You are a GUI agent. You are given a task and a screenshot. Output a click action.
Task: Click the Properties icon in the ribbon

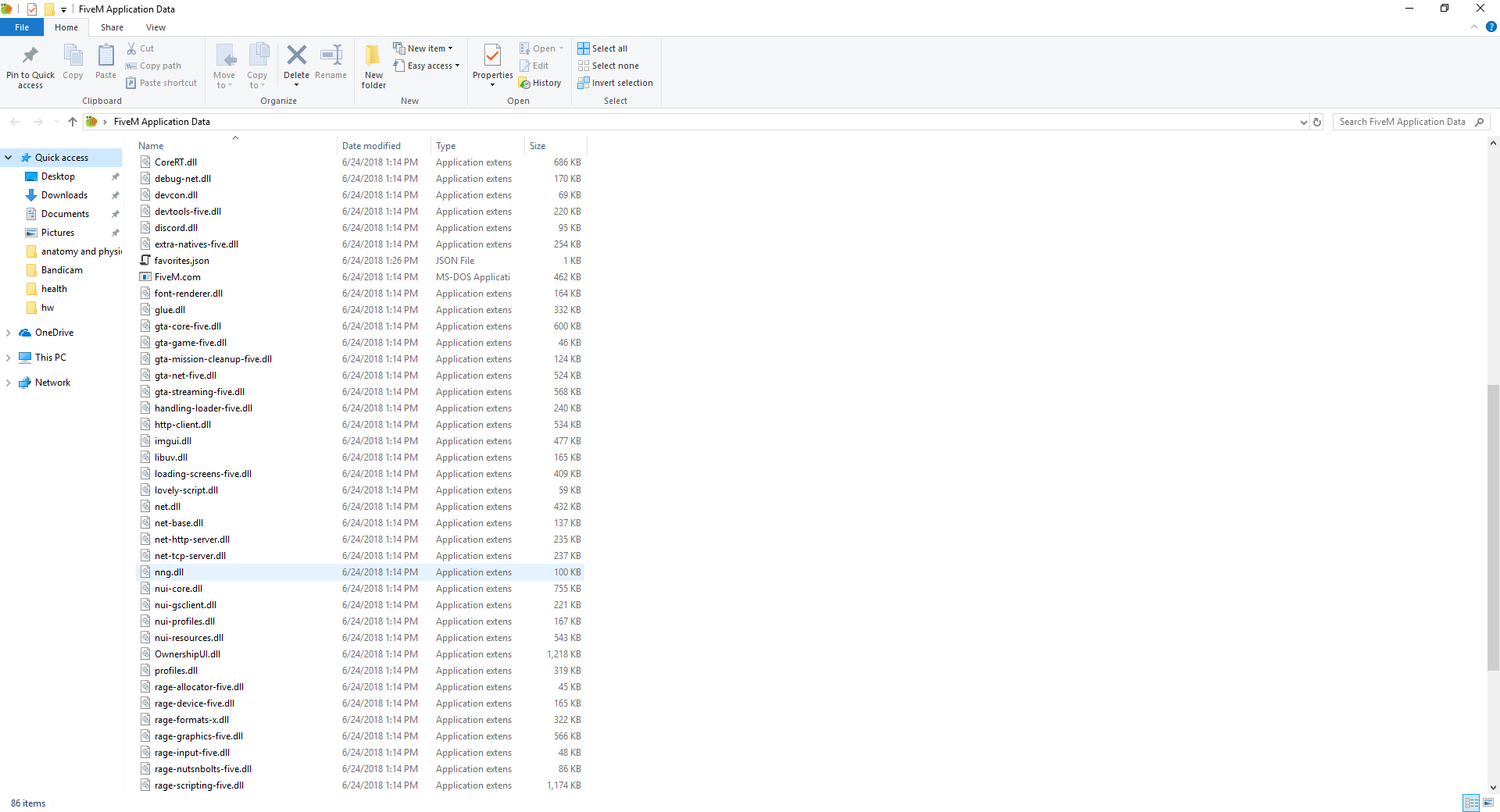click(492, 59)
